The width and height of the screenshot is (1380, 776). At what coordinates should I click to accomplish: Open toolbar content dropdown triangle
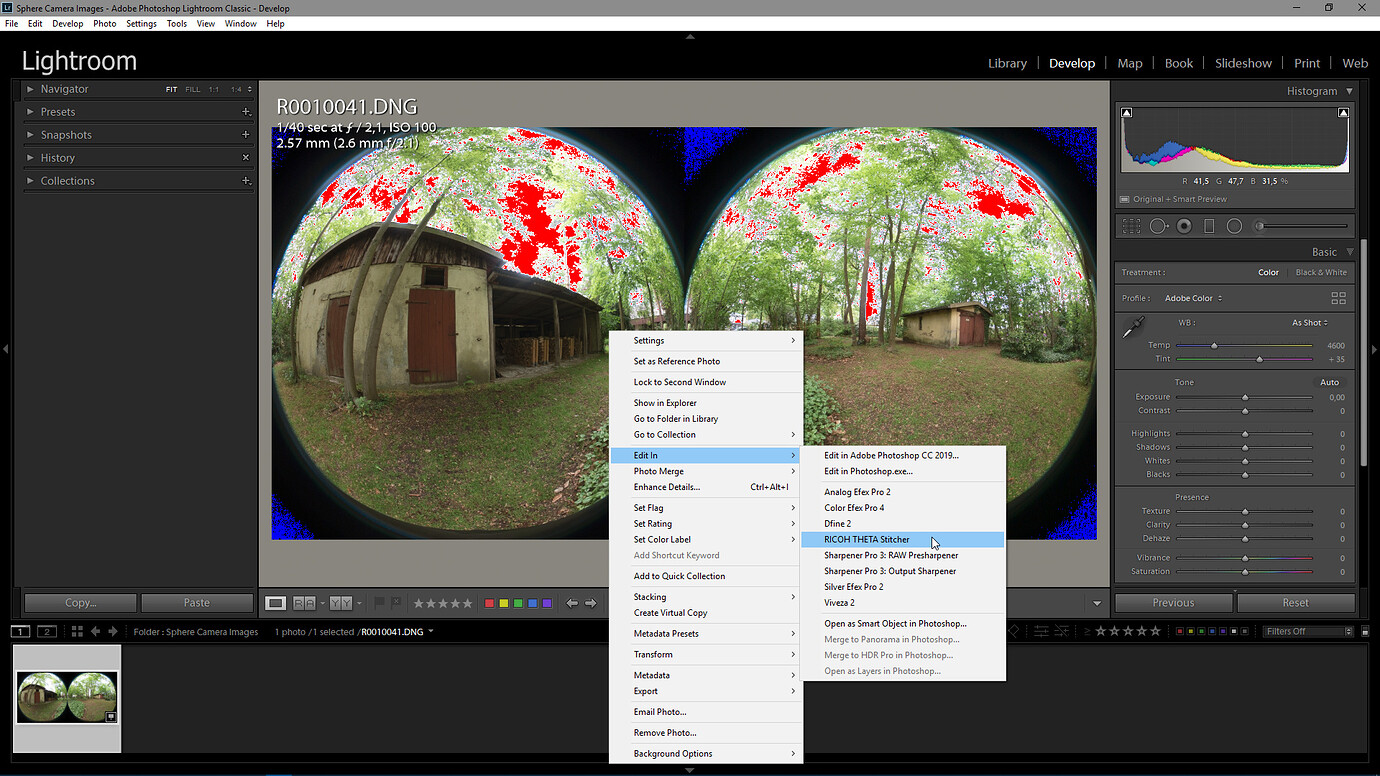click(x=1097, y=603)
